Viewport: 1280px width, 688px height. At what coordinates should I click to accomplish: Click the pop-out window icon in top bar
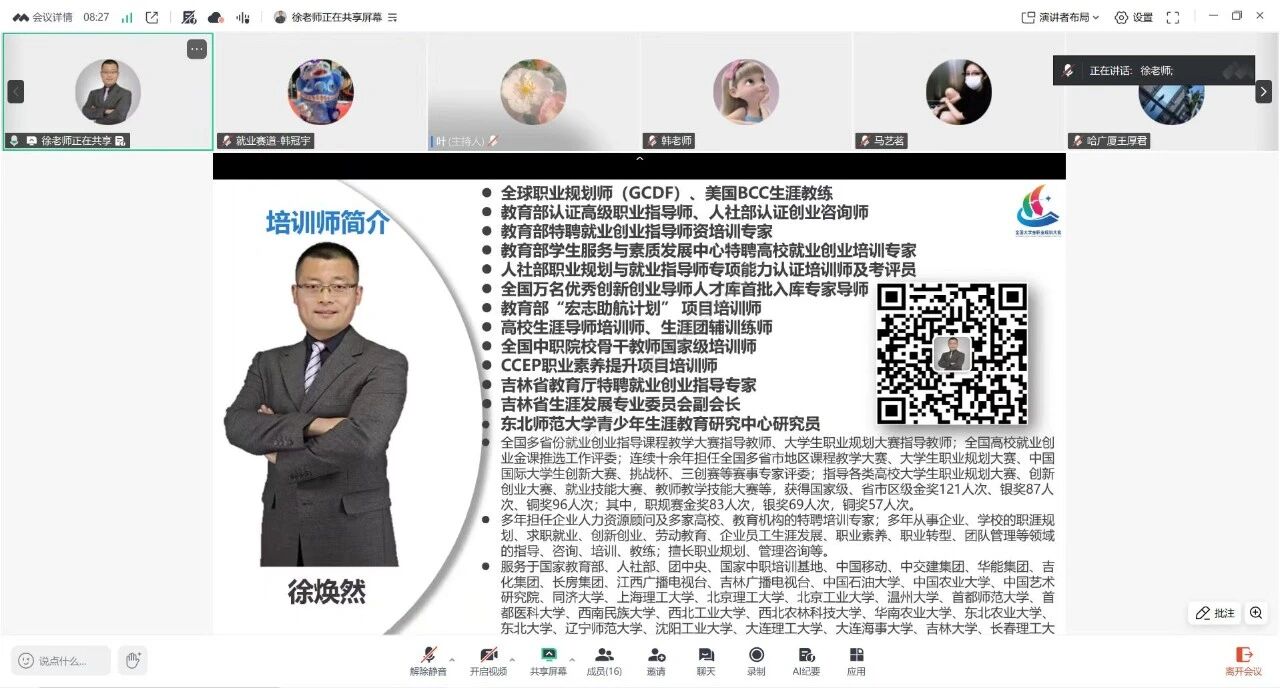pyautogui.click(x=152, y=17)
